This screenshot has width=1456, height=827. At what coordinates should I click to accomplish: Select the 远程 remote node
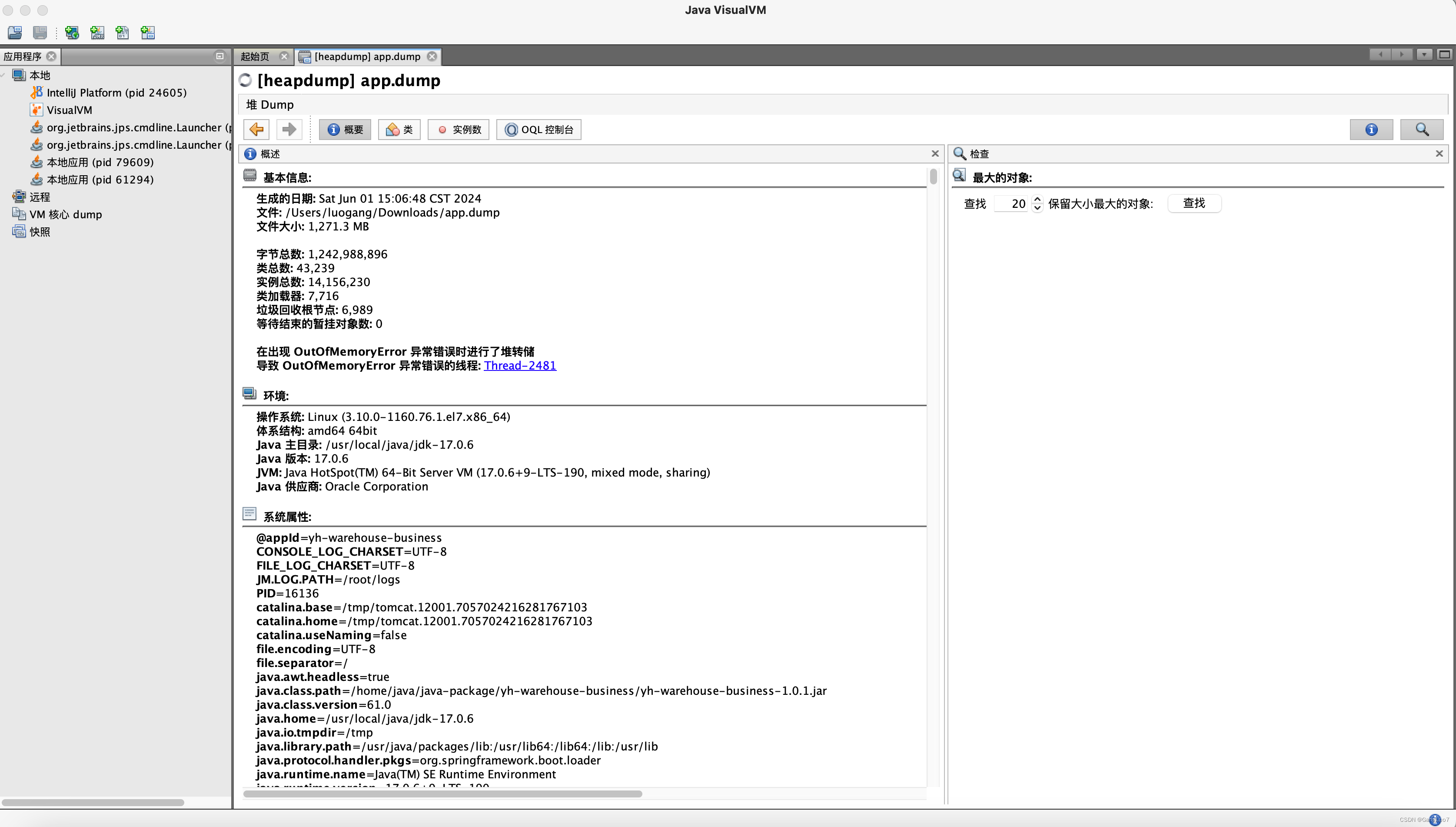(40, 197)
